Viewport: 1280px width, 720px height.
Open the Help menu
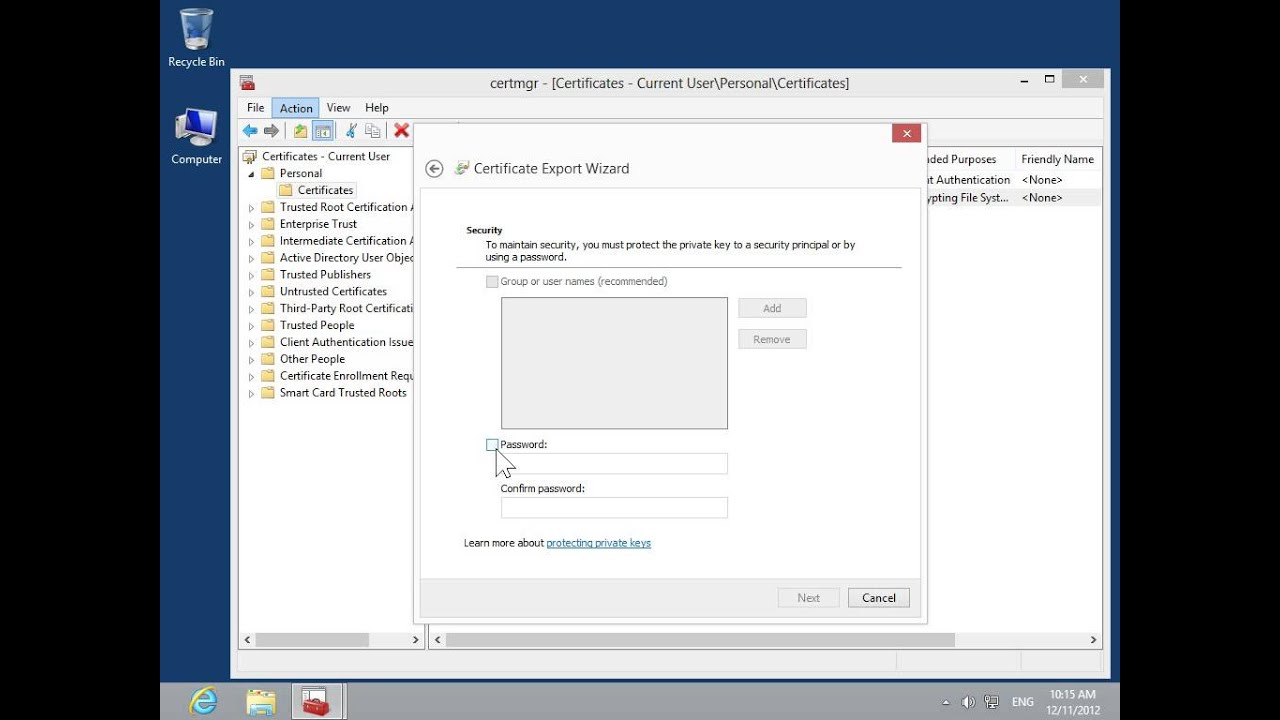coord(377,108)
